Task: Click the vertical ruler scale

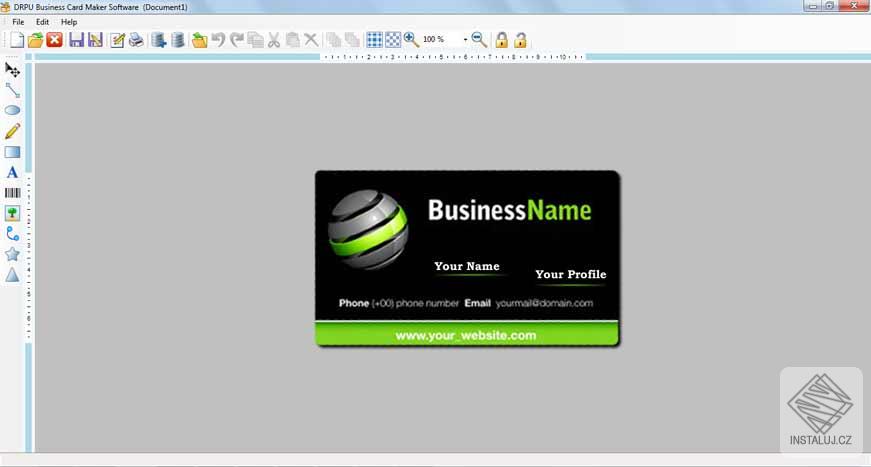Action: click(x=28, y=258)
